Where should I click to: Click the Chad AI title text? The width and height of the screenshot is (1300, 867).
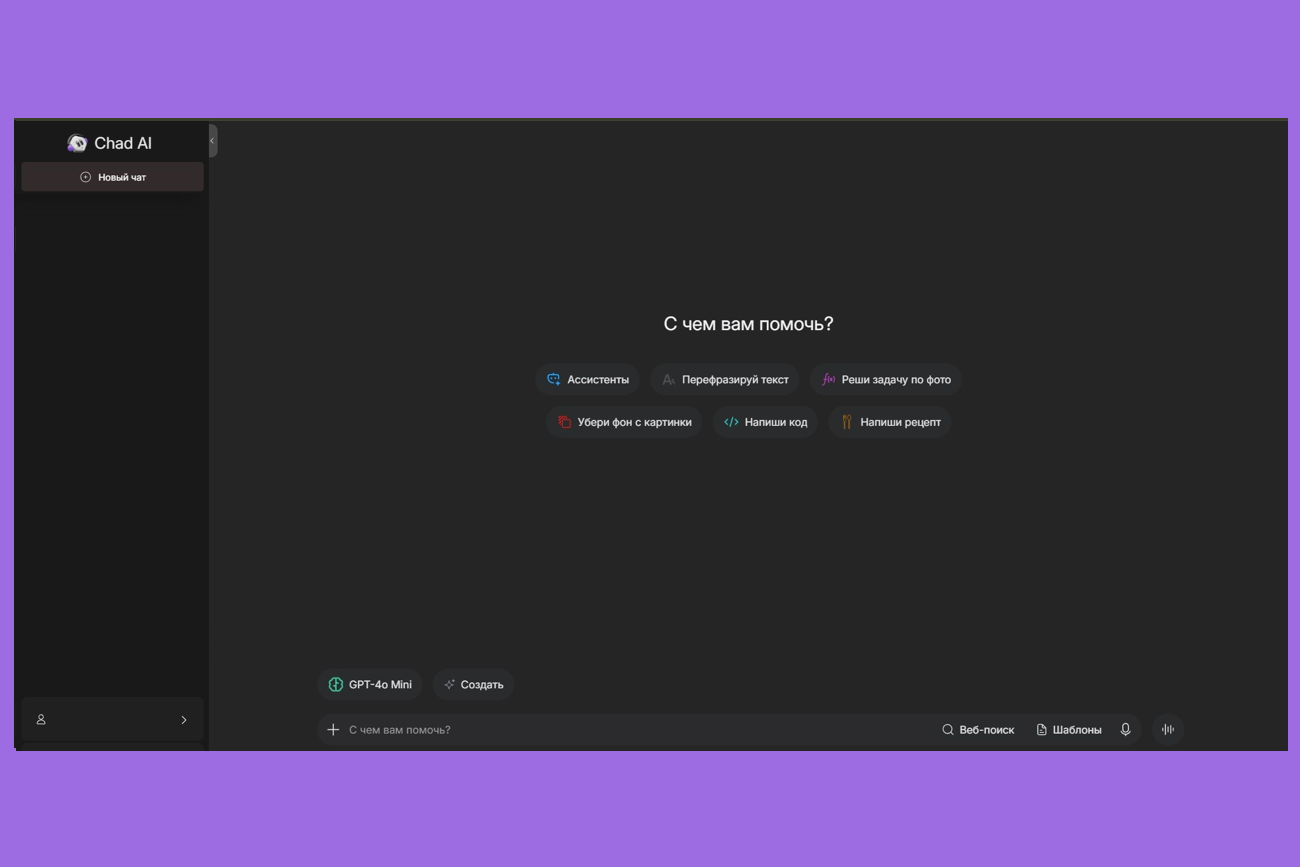click(123, 143)
